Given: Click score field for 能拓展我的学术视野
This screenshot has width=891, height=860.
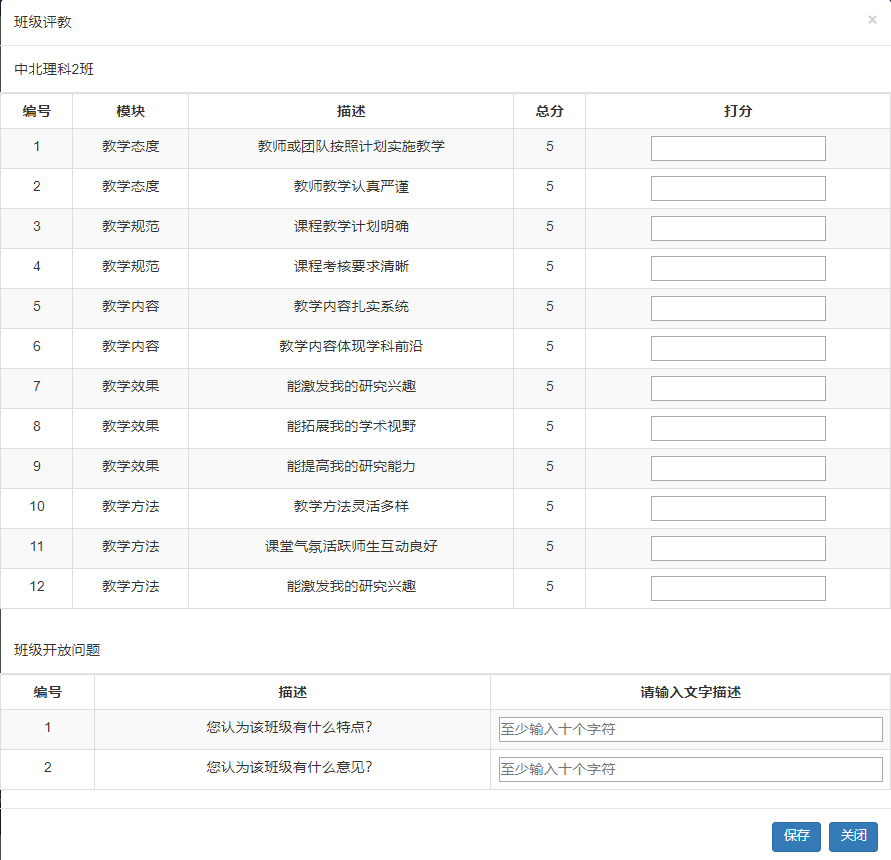Looking at the screenshot, I should coord(738,428).
